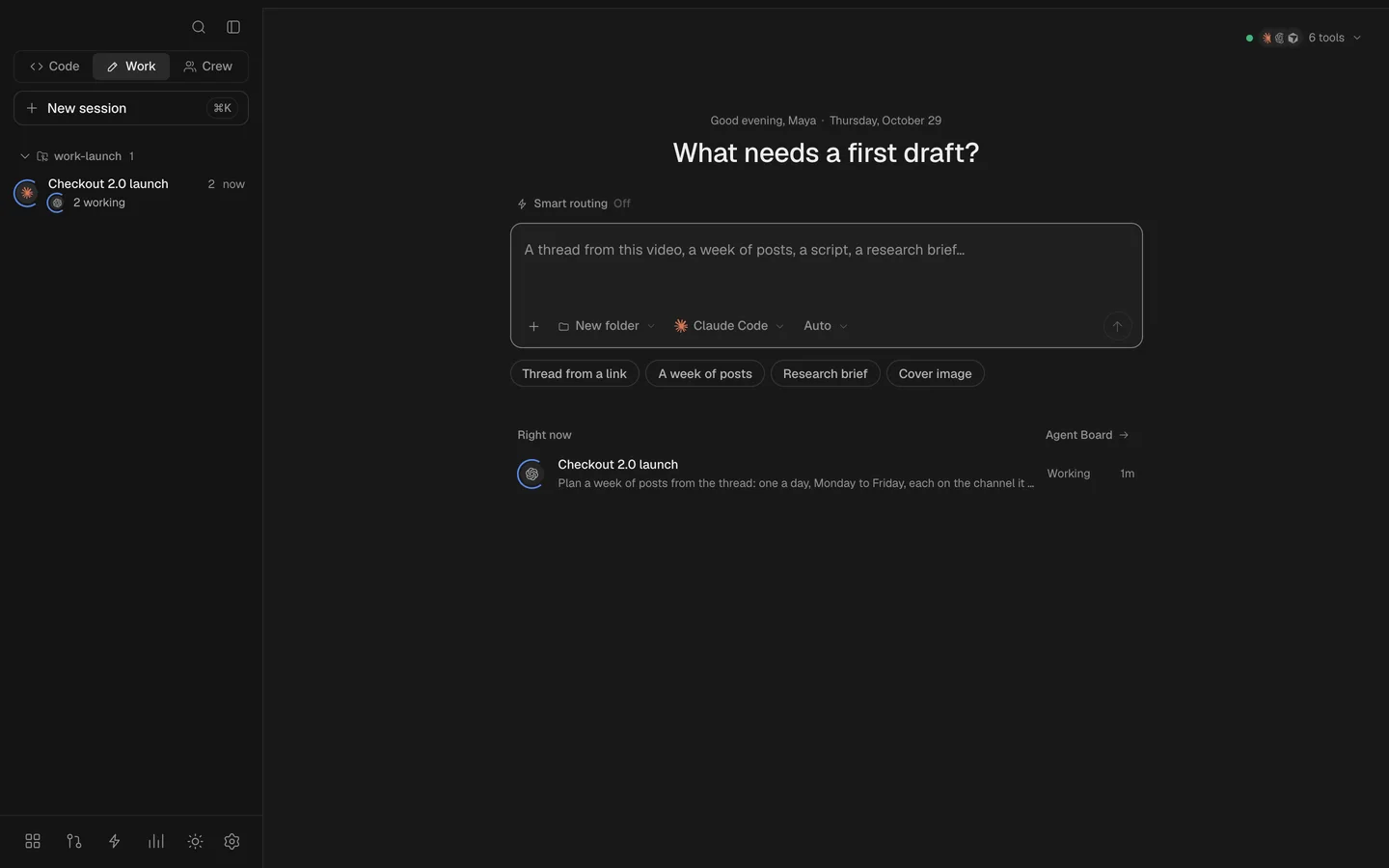The image size is (1389, 868).
Task: Open the grid dashboard icon in bottom bar
Action: 33,841
